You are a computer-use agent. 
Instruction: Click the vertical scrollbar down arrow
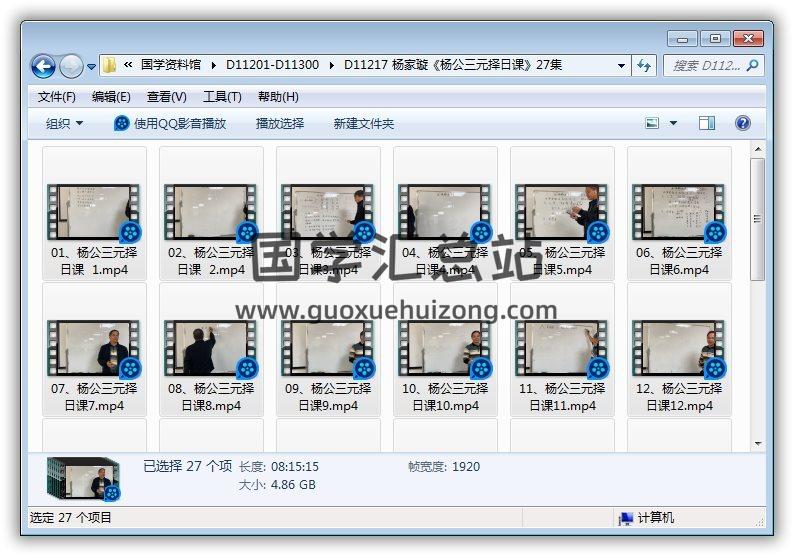point(758,443)
